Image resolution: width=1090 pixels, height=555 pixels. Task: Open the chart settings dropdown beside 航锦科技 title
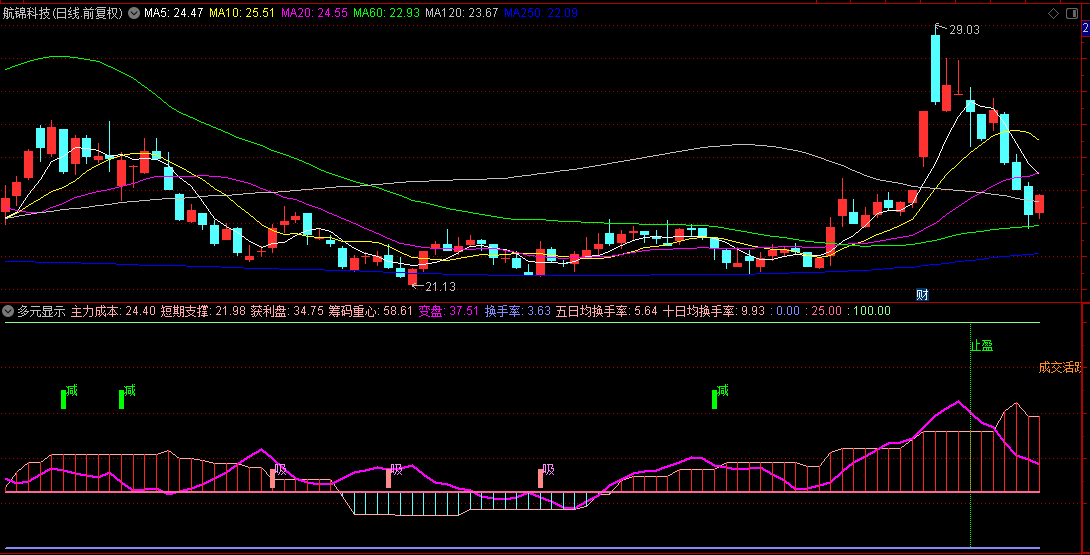click(133, 13)
